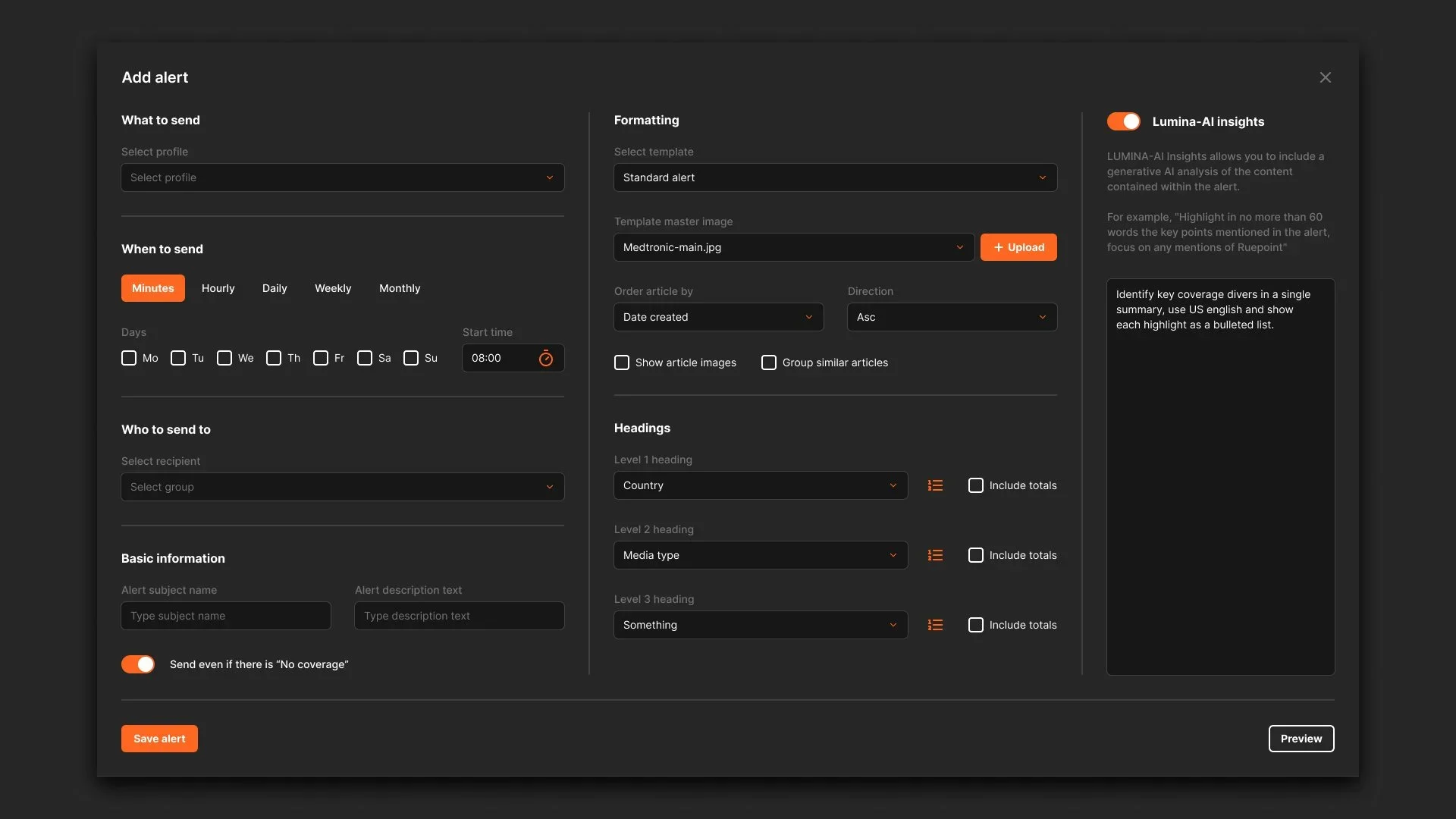
Task: Click the list icon beside Something heading
Action: coord(935,625)
